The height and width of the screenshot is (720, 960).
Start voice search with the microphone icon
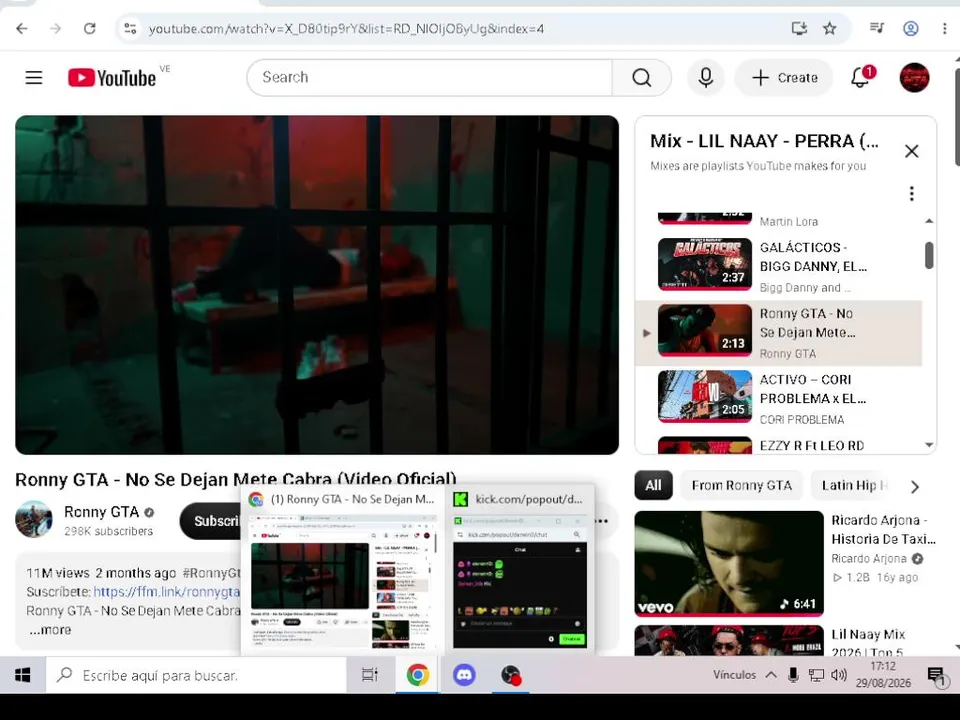tap(705, 78)
